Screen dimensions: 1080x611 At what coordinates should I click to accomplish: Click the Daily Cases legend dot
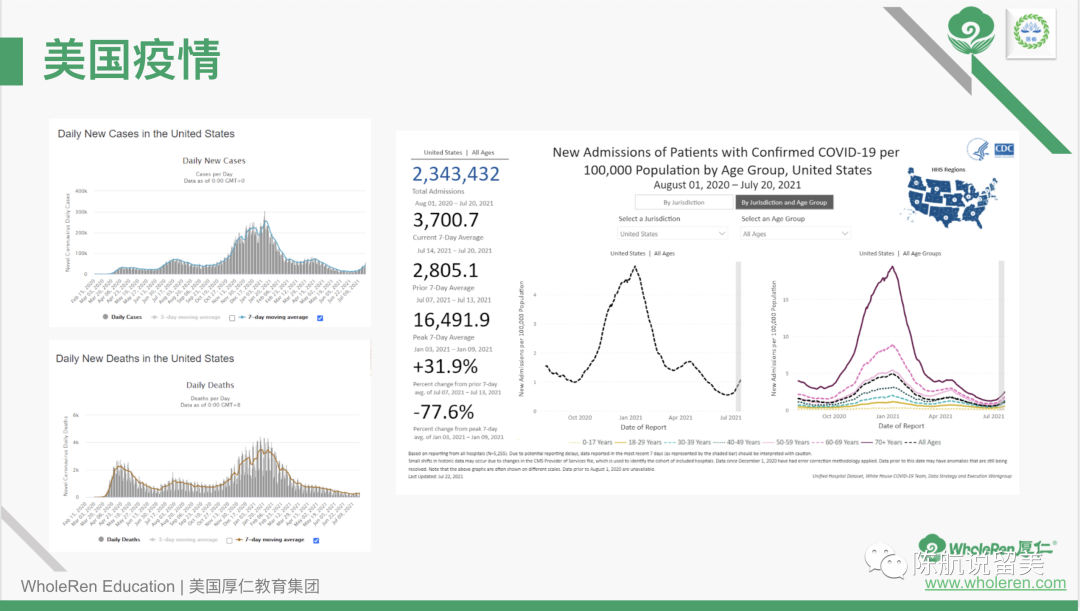pyautogui.click(x=104, y=317)
